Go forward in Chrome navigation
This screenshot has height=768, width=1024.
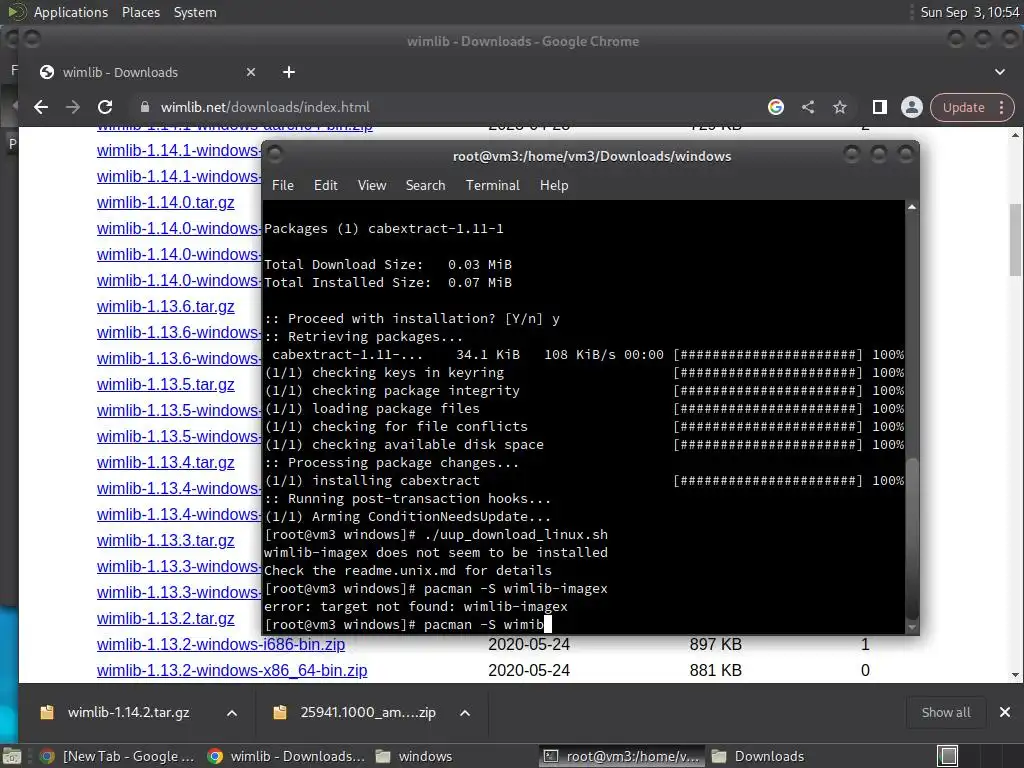pos(72,107)
